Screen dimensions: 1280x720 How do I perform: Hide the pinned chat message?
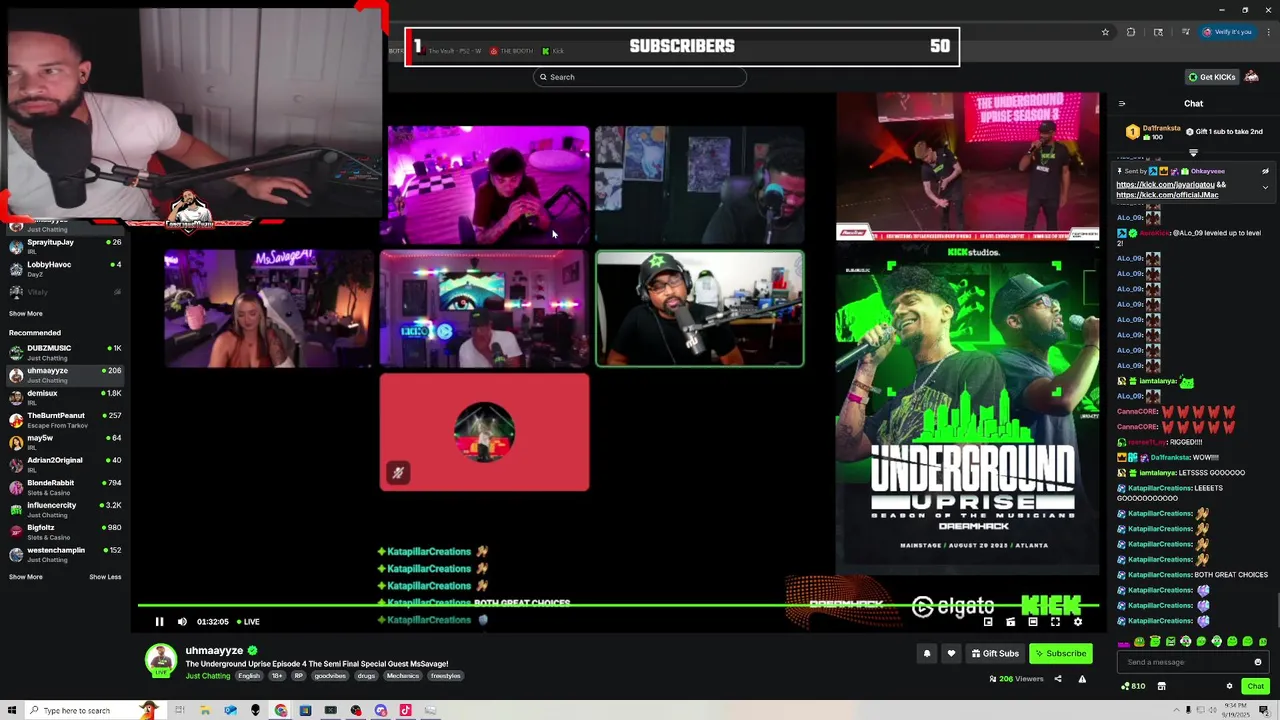1265,171
